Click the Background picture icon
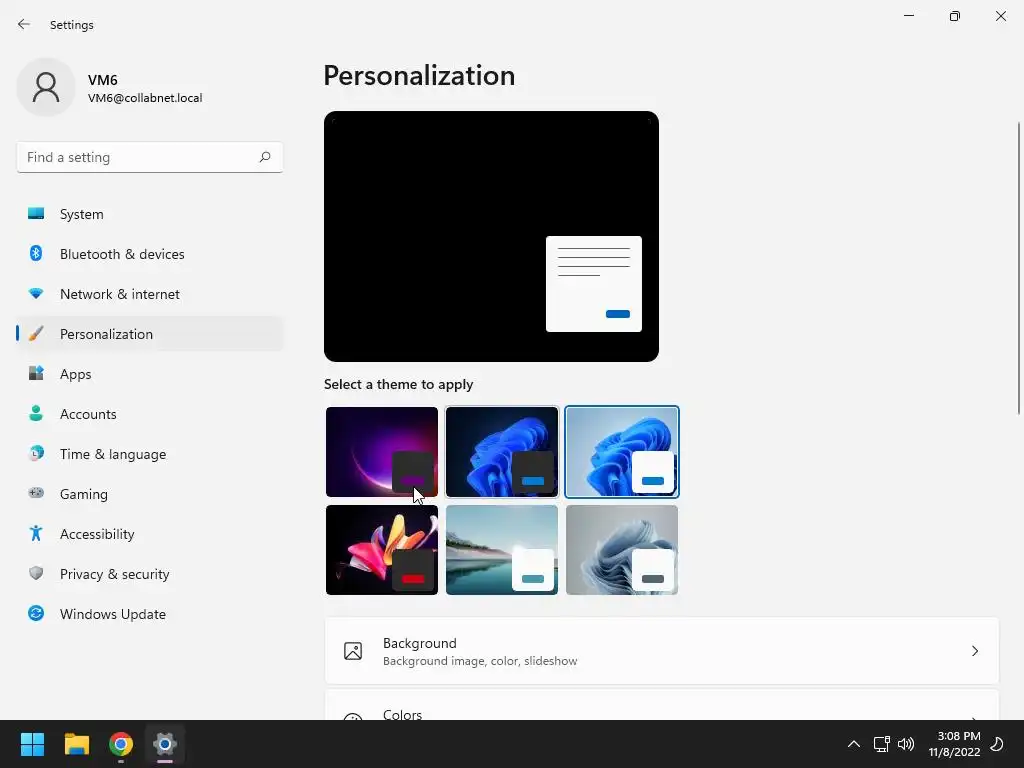 tap(353, 651)
